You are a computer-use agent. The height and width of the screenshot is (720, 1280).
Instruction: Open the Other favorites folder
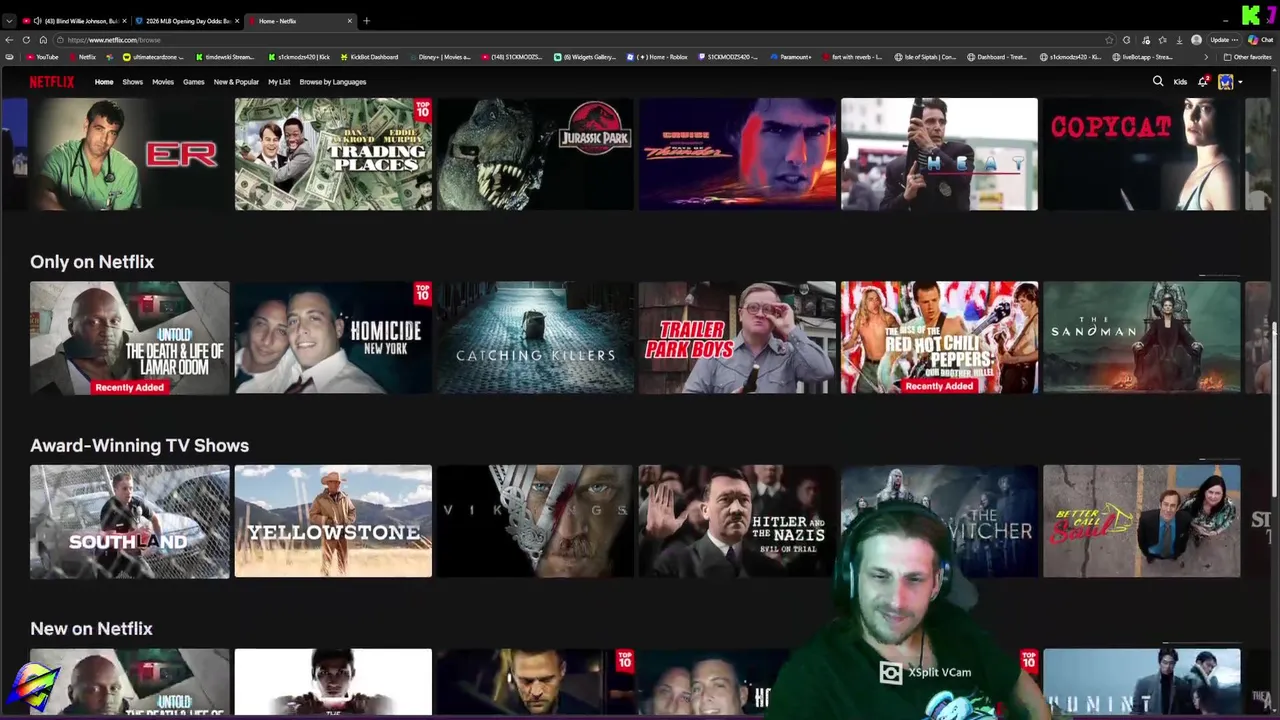1247,57
